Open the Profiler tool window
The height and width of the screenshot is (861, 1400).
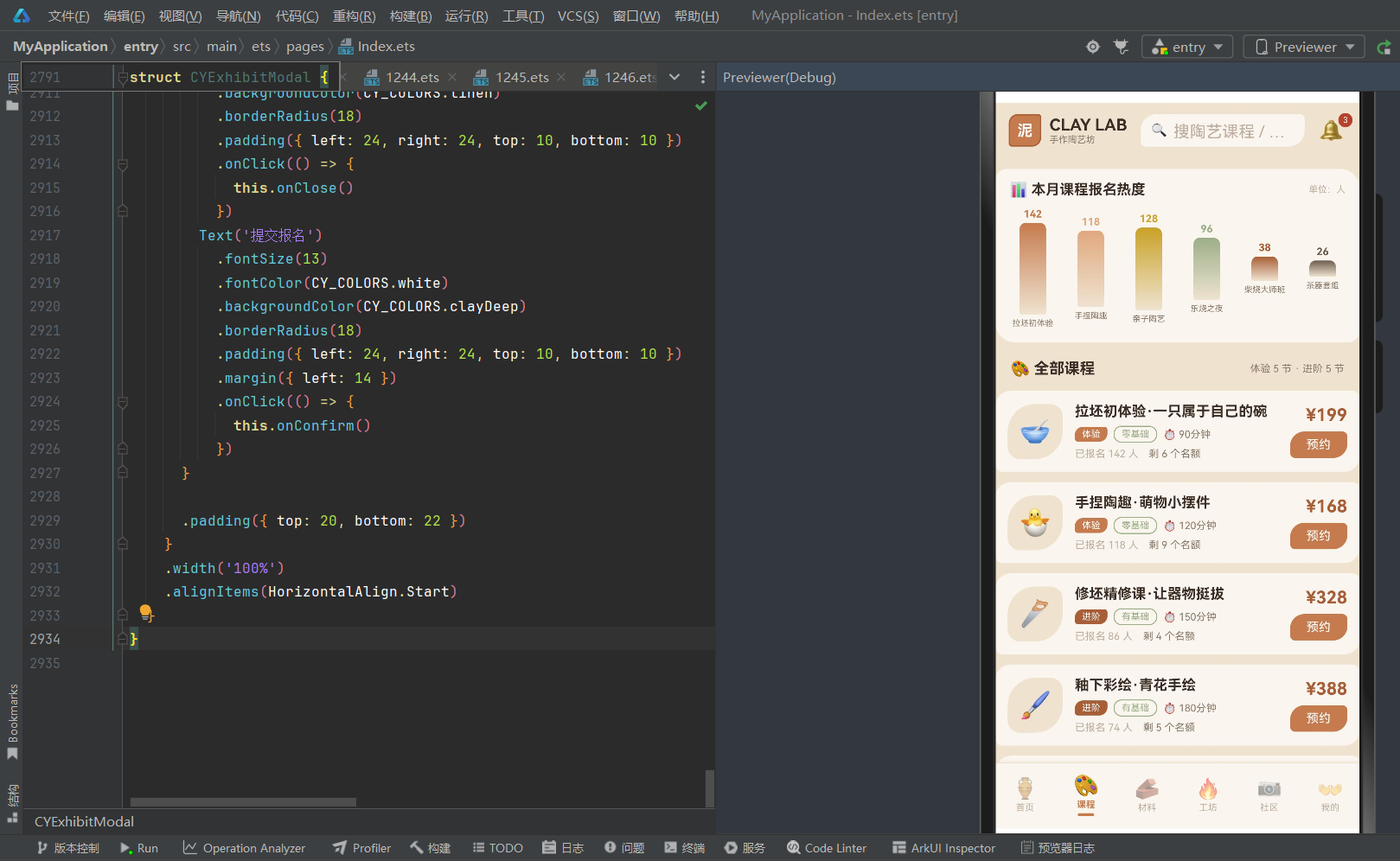pos(361,848)
